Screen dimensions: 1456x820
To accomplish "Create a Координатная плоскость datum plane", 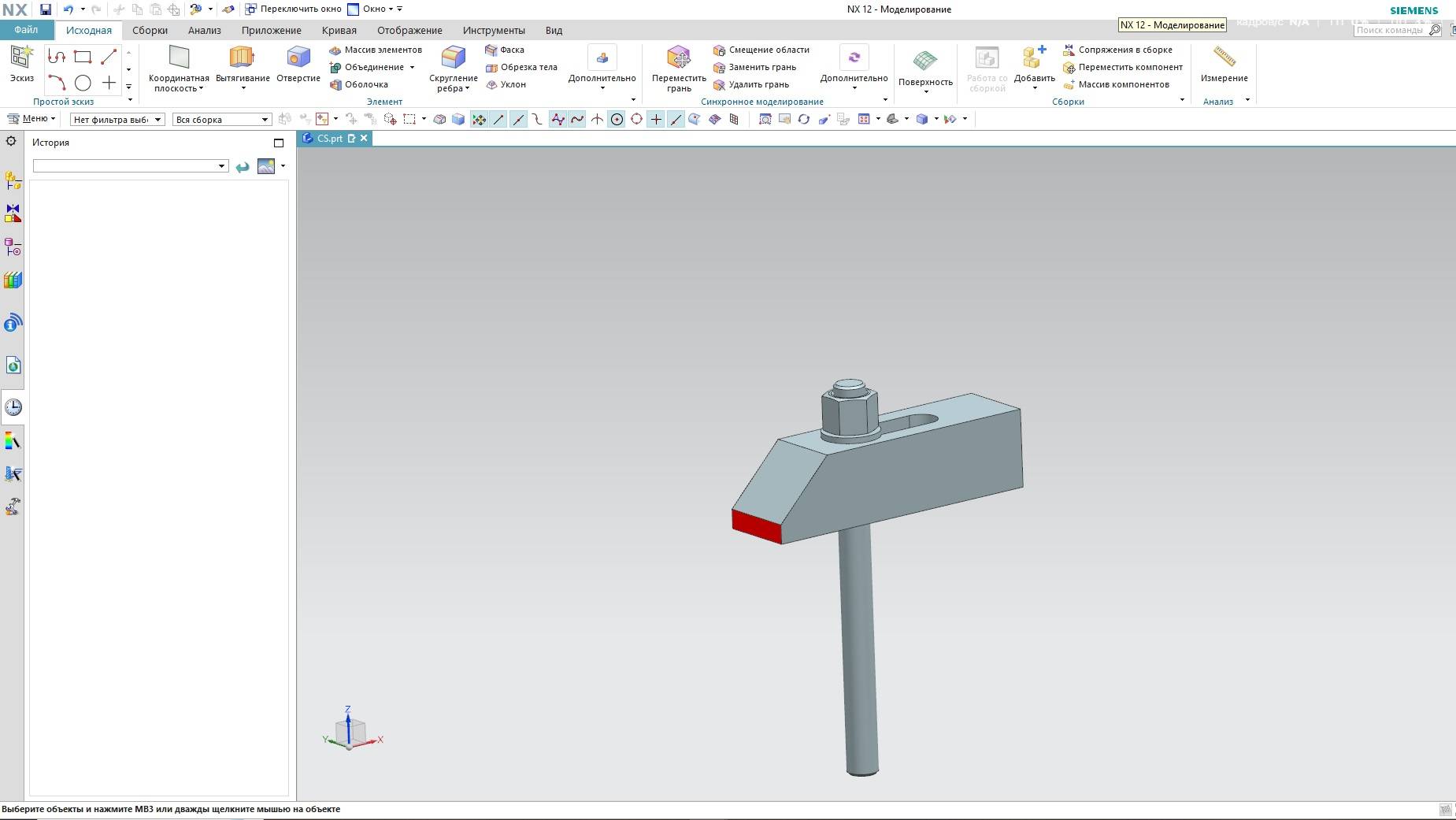I will [x=179, y=69].
